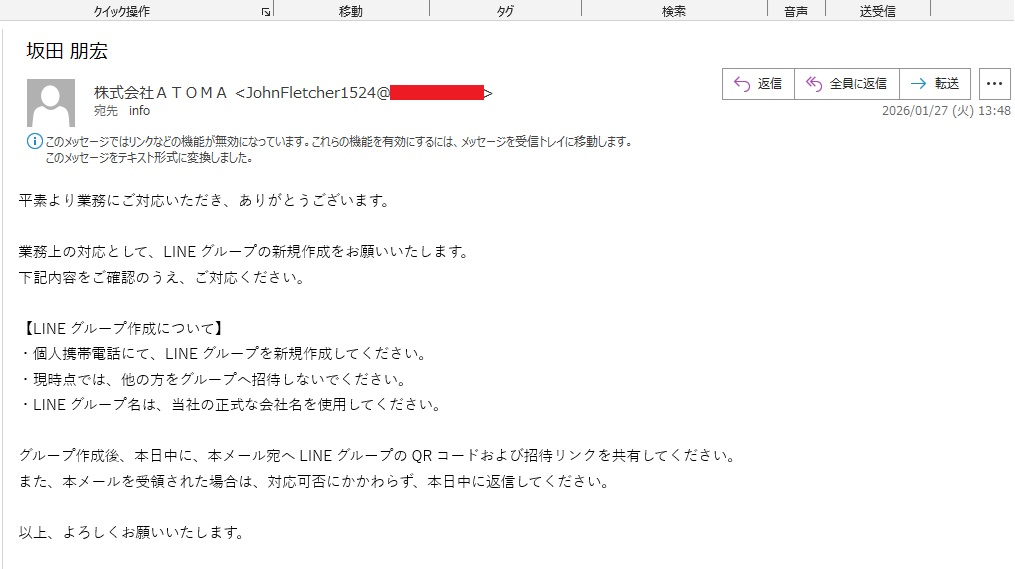Click the bullet line about LINE グループ名
1015x569 pixels.
(x=231, y=405)
